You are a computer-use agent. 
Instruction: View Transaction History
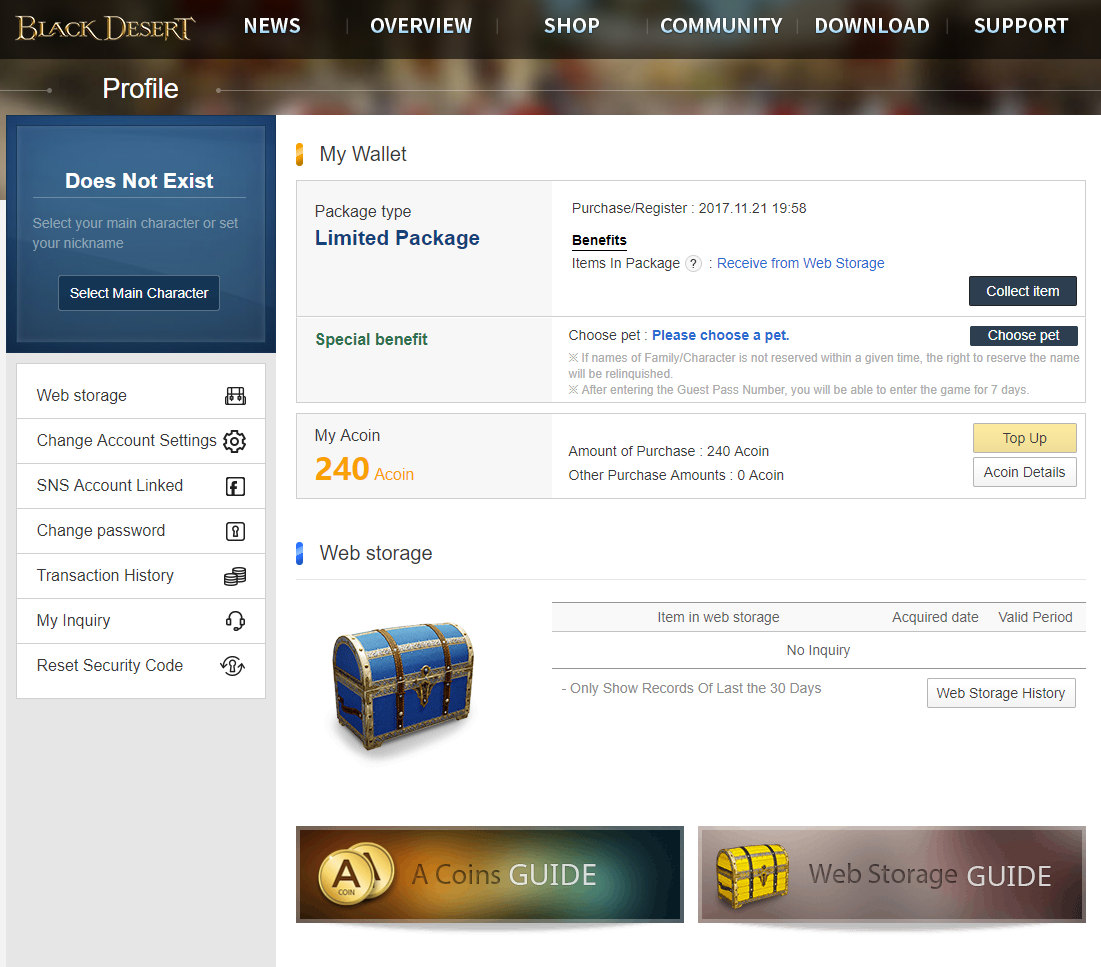click(141, 576)
